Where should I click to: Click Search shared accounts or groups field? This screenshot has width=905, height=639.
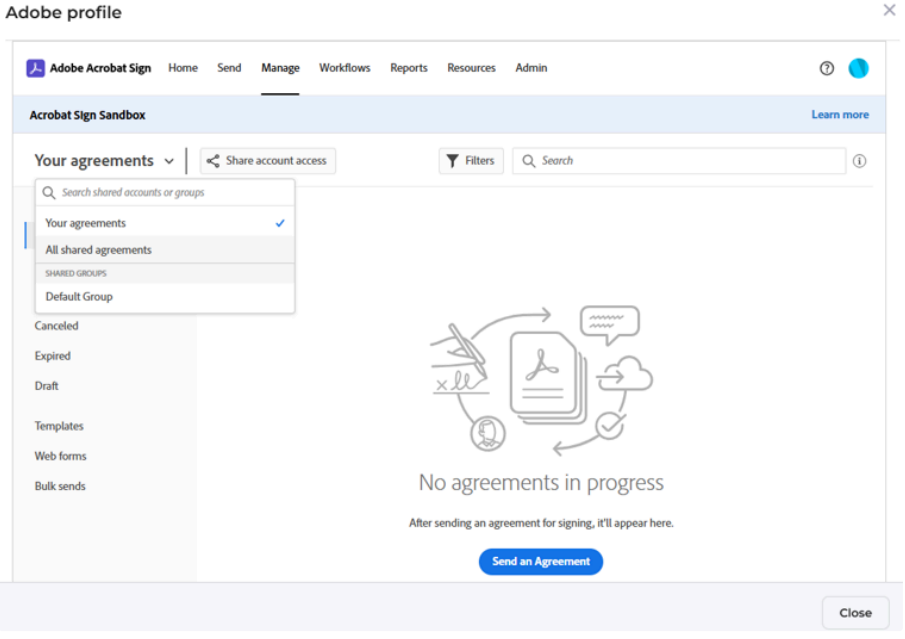[x=165, y=193]
